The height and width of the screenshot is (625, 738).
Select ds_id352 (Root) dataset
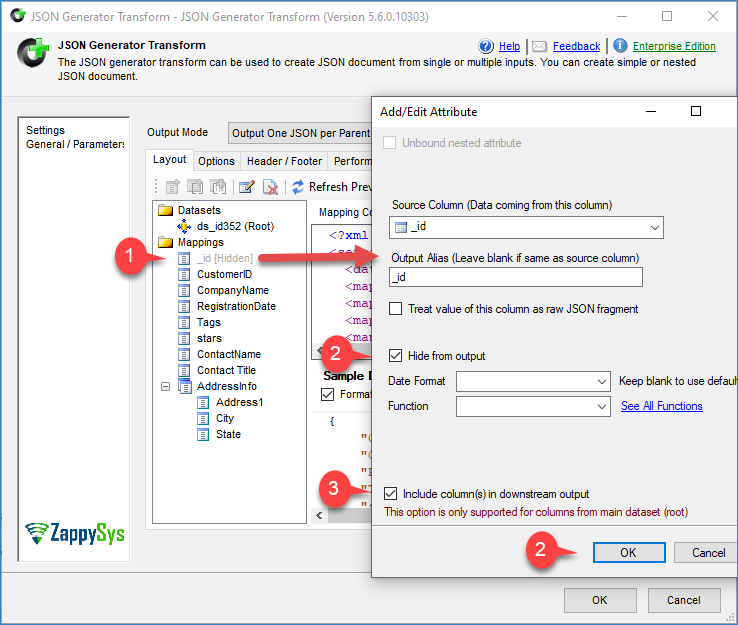click(x=235, y=226)
